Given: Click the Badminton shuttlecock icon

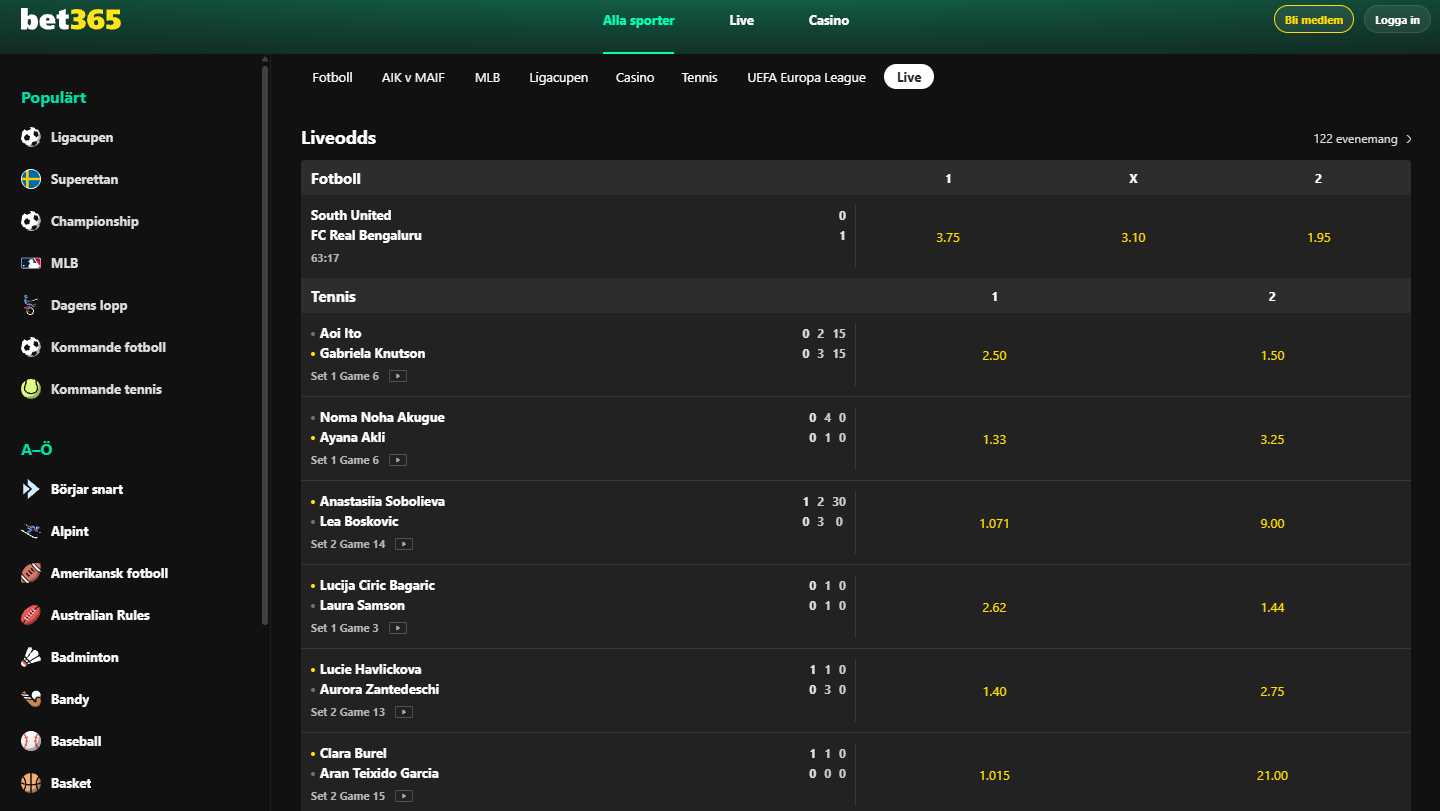Looking at the screenshot, I should coord(31,657).
